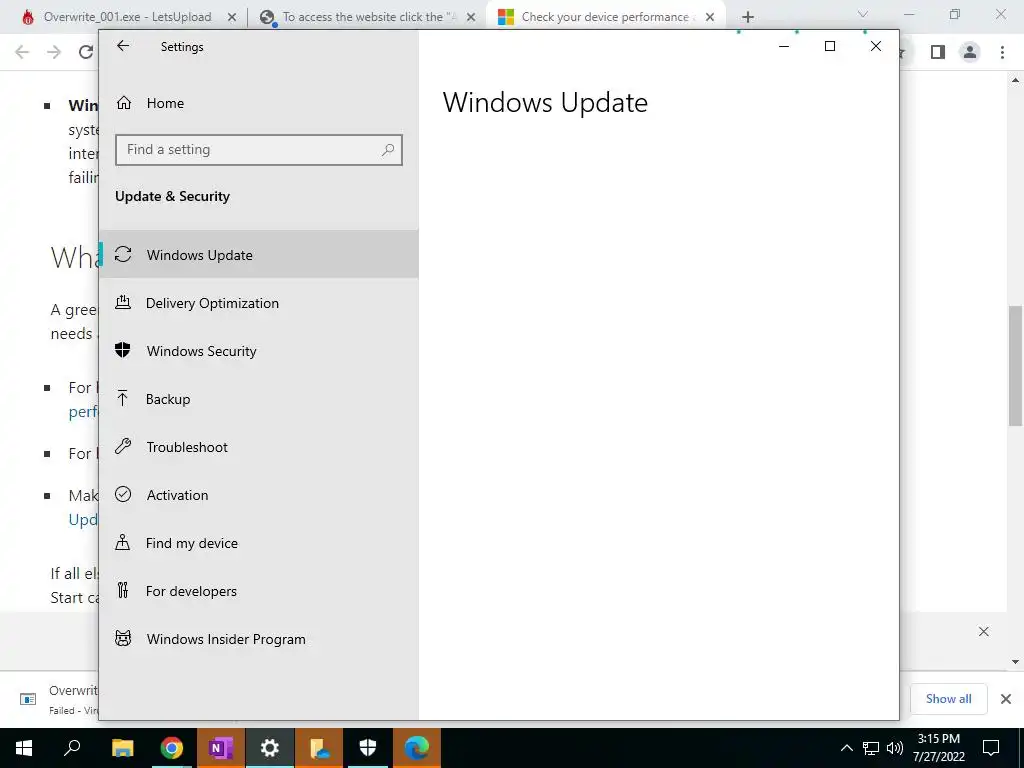Maximize the Settings window
The width and height of the screenshot is (1024, 768).
click(x=830, y=46)
